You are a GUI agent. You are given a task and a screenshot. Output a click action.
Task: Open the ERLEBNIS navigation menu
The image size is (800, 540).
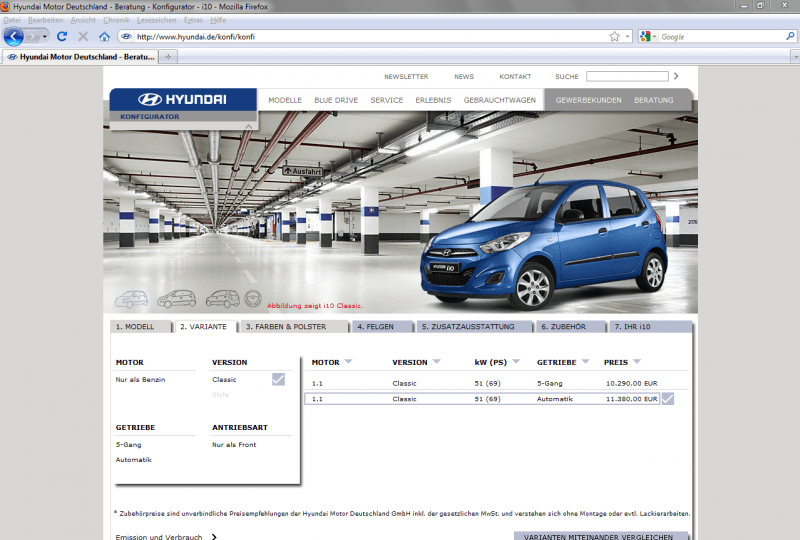tap(433, 100)
